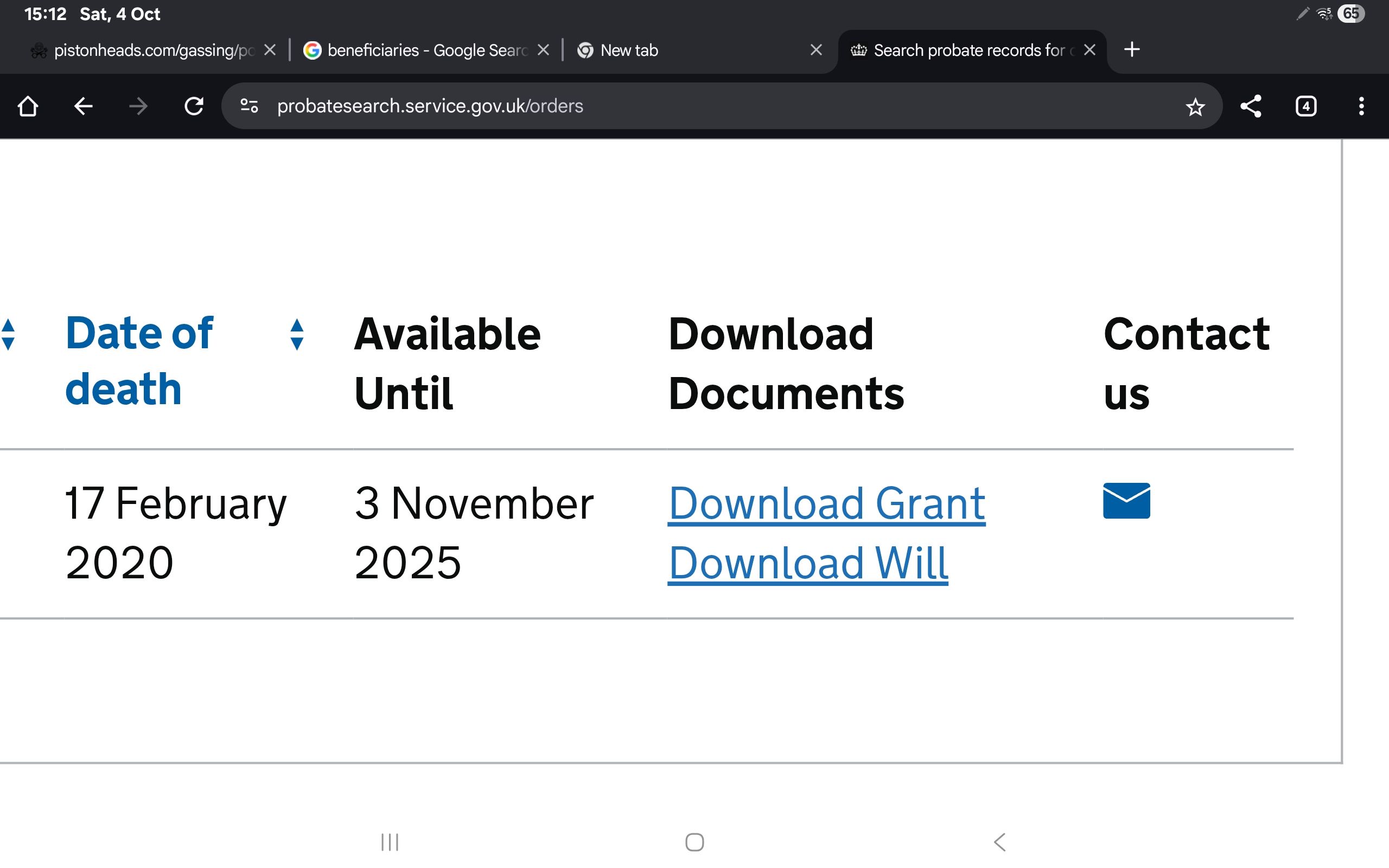
Task: Bookmark page with the star icon
Action: (1195, 107)
